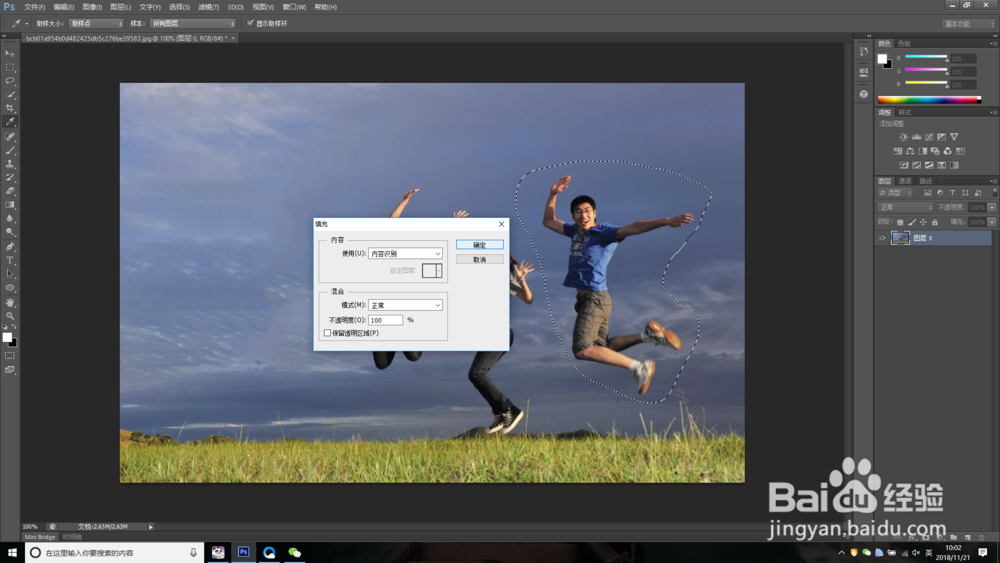
Task: Open the Filter menu
Action: (208, 7)
